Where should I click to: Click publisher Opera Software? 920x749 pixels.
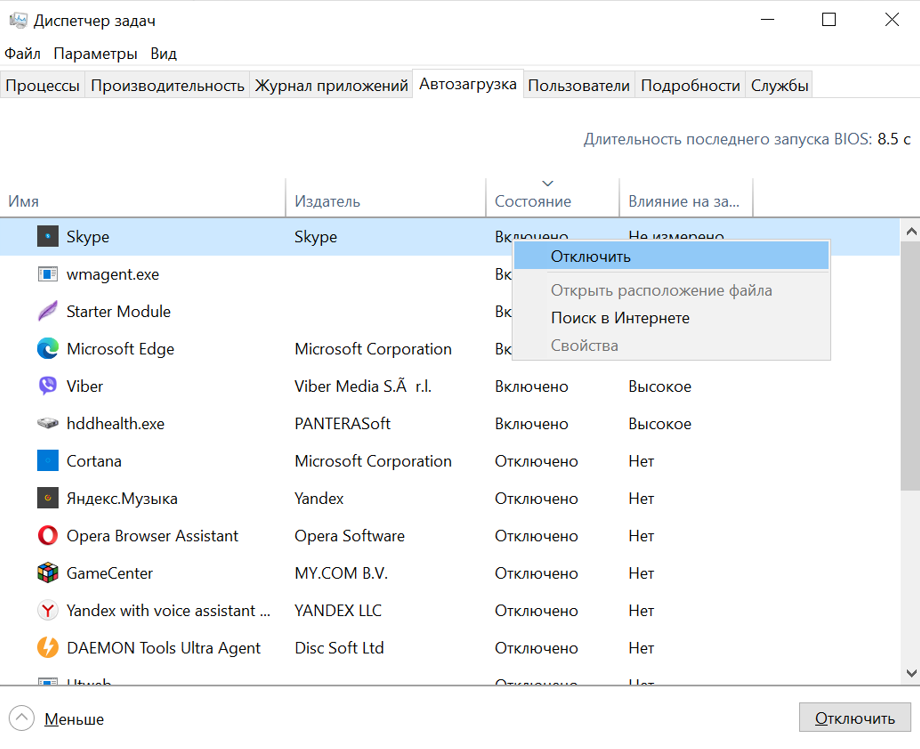tap(349, 536)
